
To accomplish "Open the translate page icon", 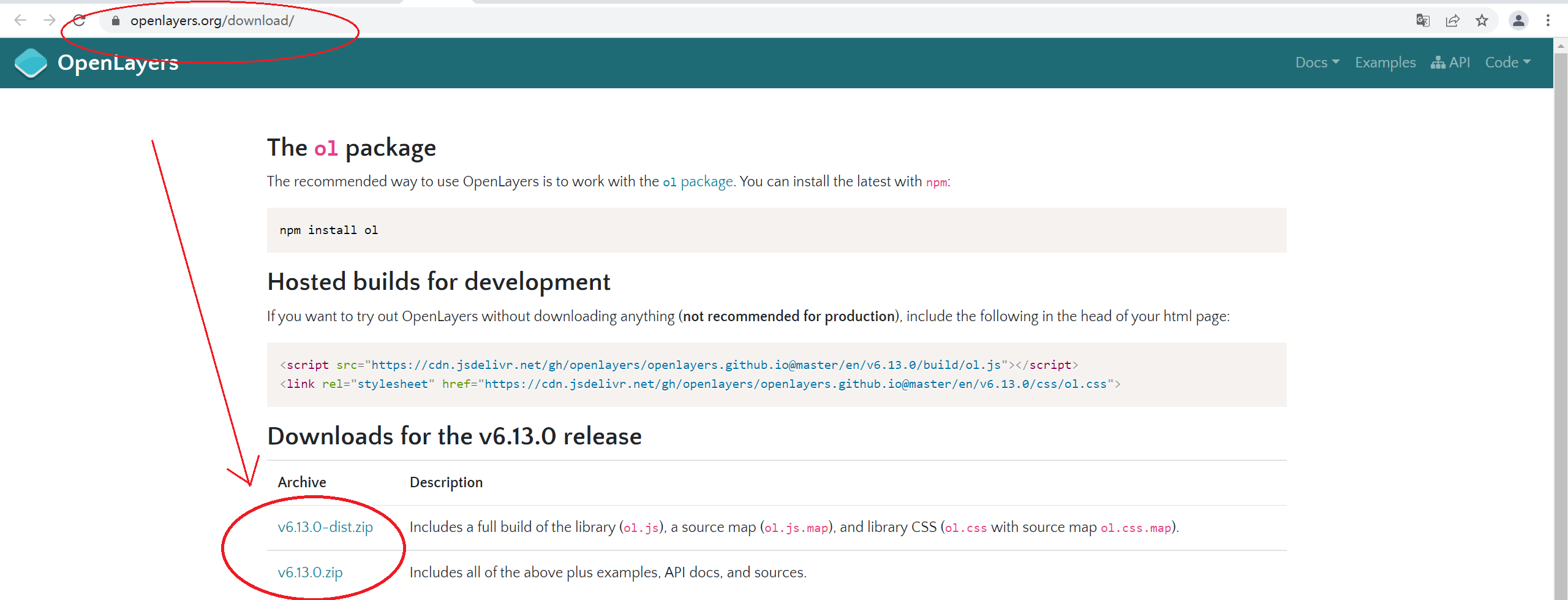I will [1423, 20].
